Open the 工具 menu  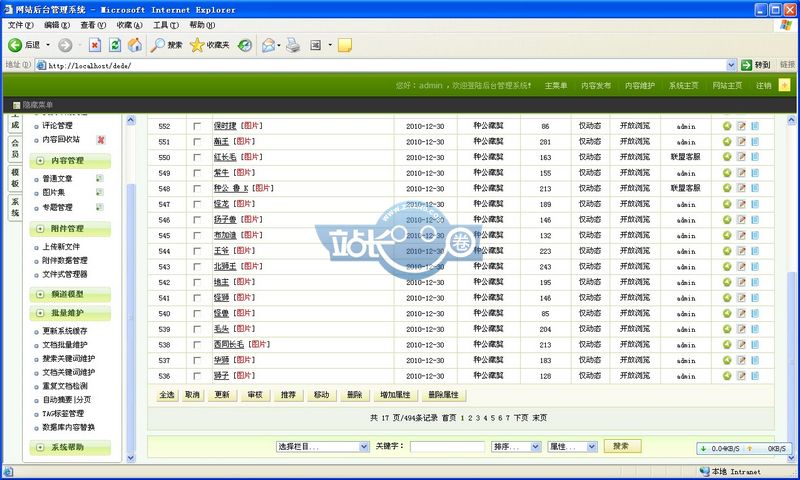[166, 25]
